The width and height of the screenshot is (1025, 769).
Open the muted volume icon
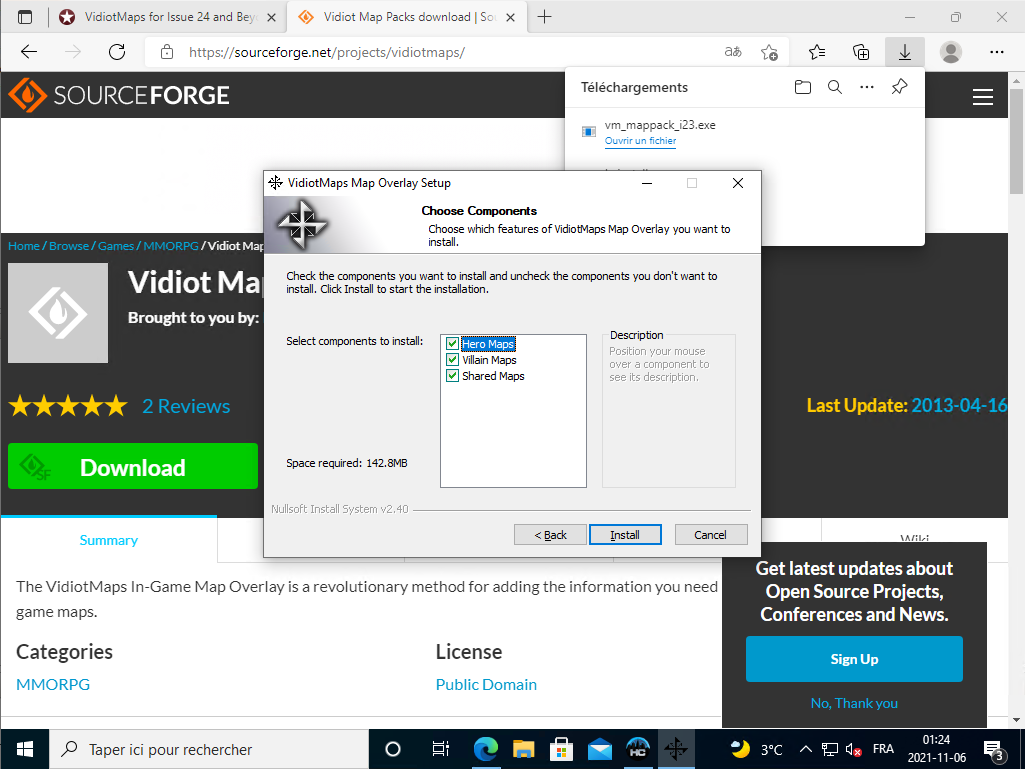coord(853,749)
